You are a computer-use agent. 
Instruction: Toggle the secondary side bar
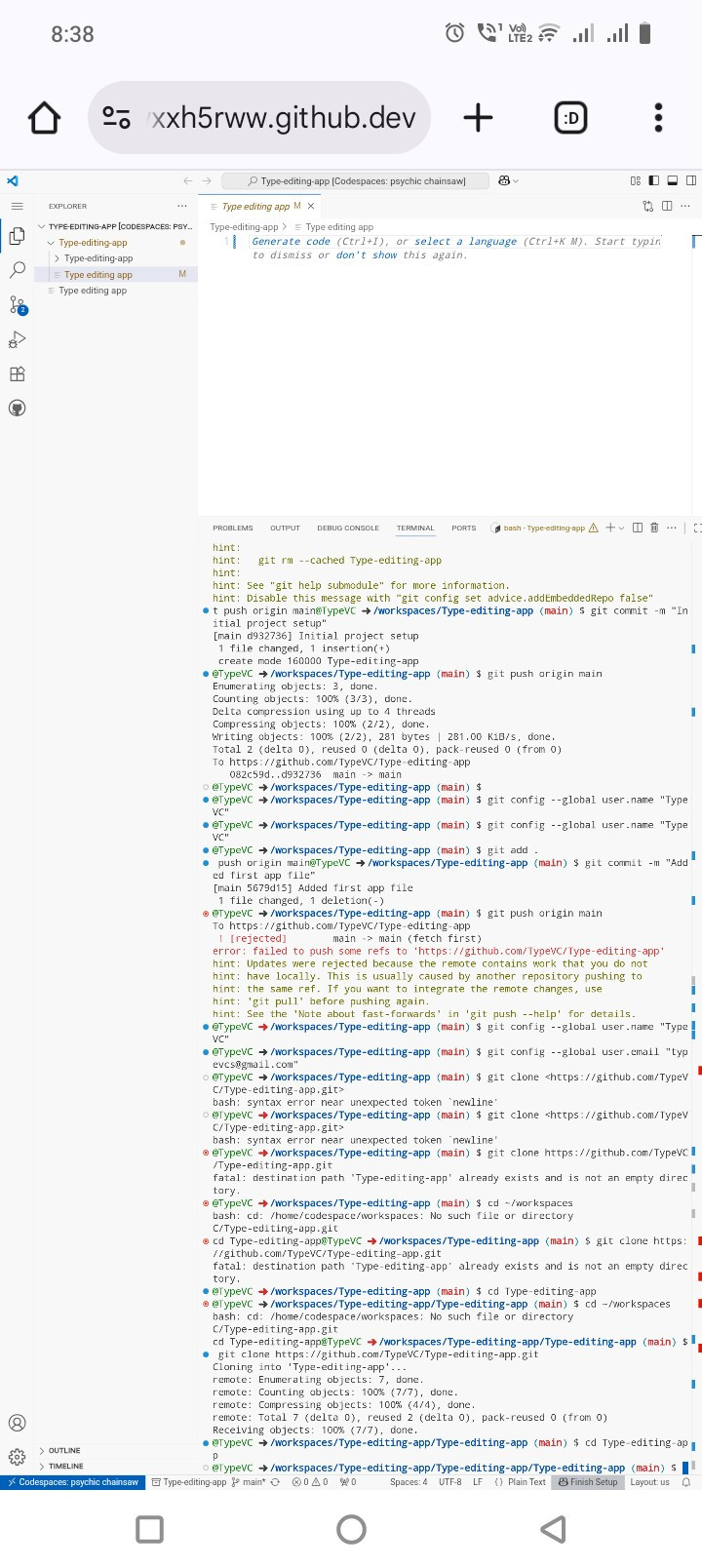tap(691, 180)
